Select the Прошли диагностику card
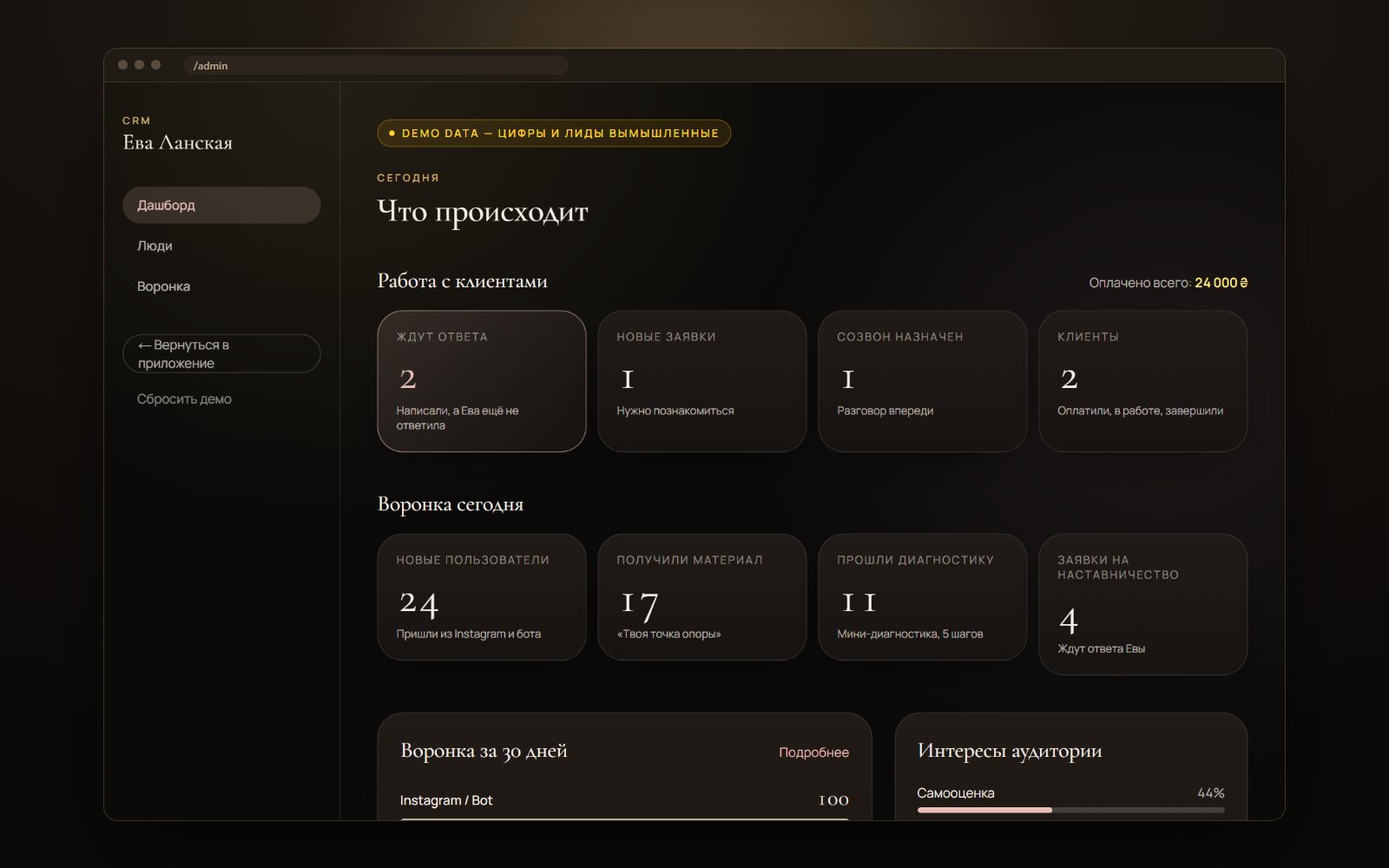The image size is (1389, 868). tap(923, 597)
